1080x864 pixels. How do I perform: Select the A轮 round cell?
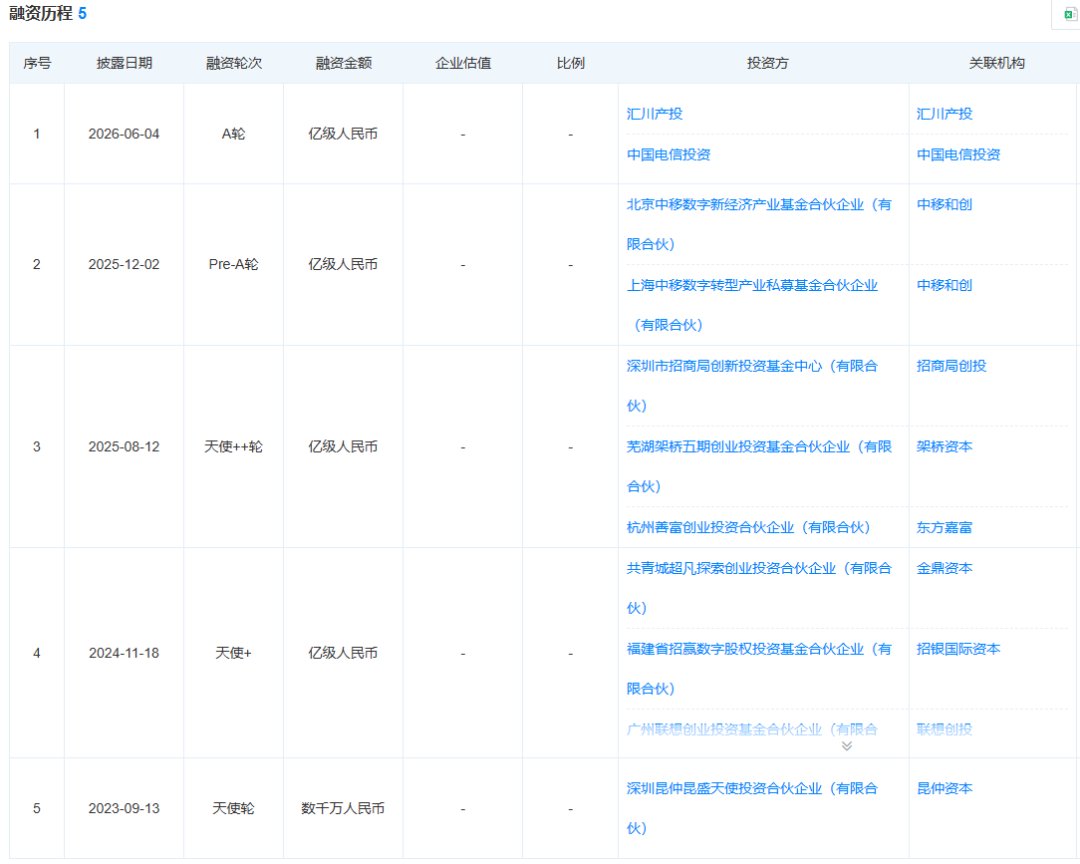point(233,134)
